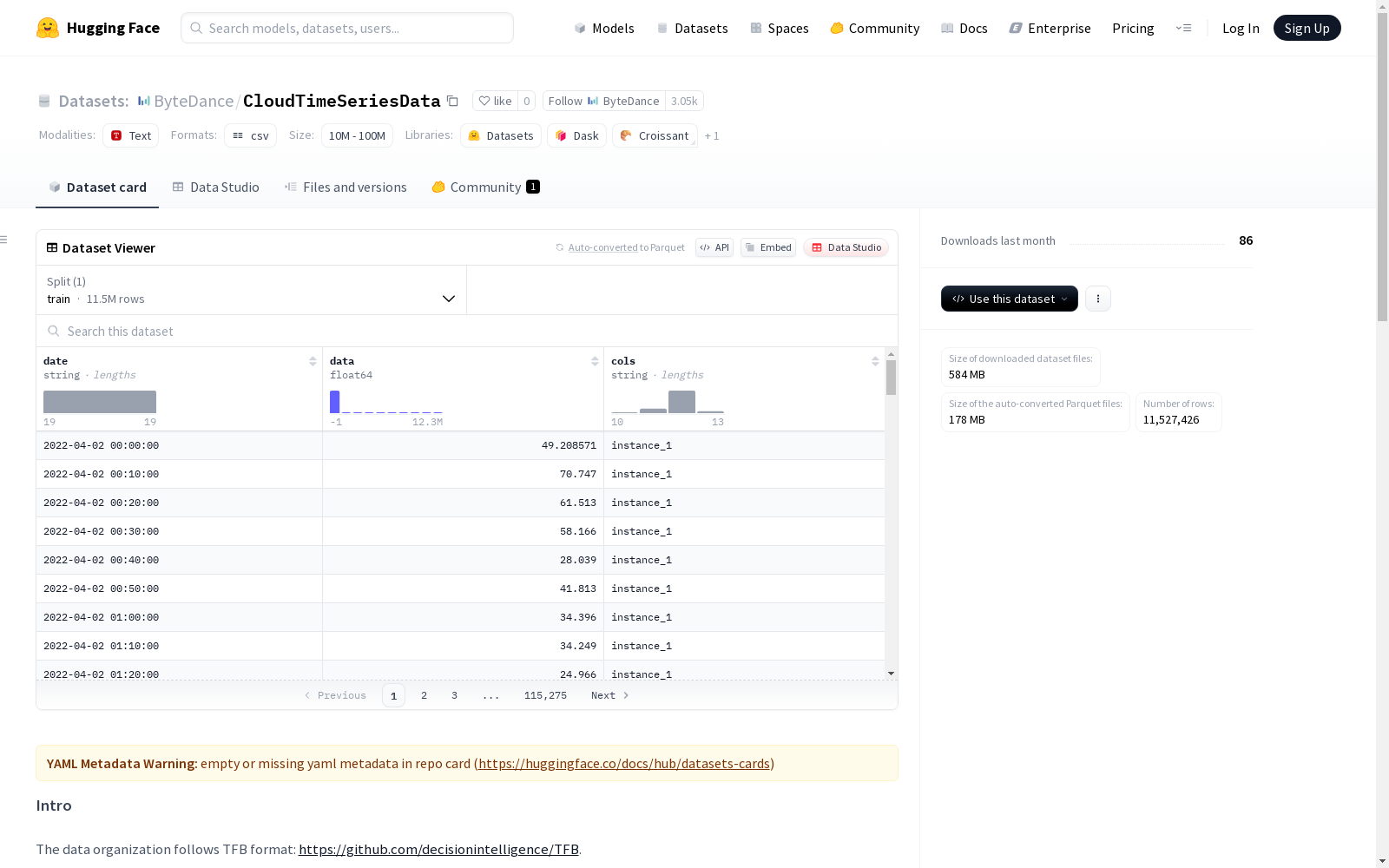Click the data value 70.747
The image size is (1389, 868).
[578, 474]
